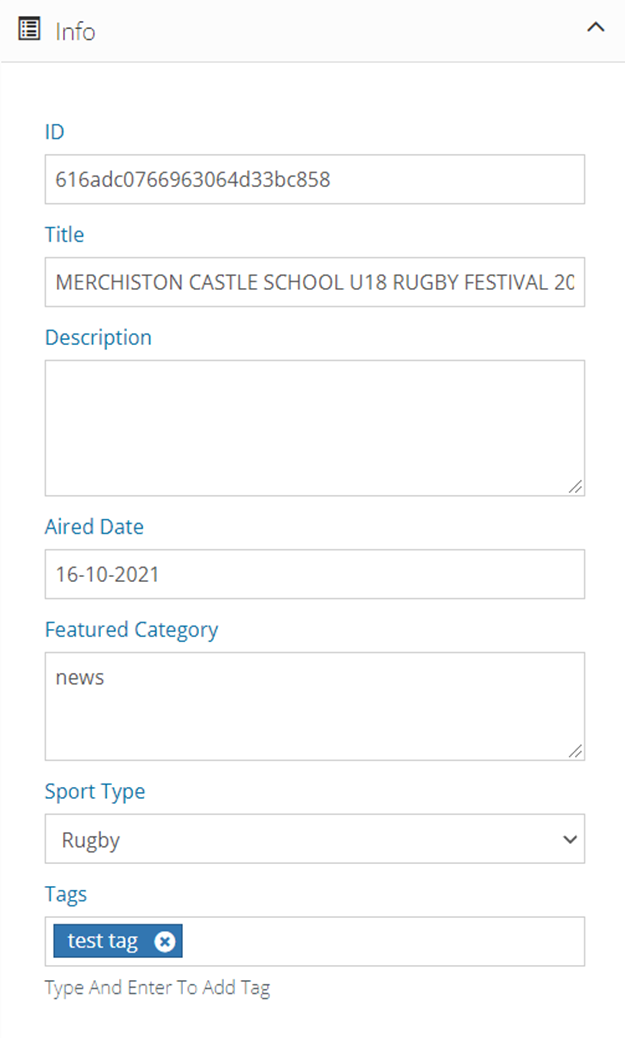Click the Title field label
This screenshot has width=625, height=1038.
[x=65, y=235]
